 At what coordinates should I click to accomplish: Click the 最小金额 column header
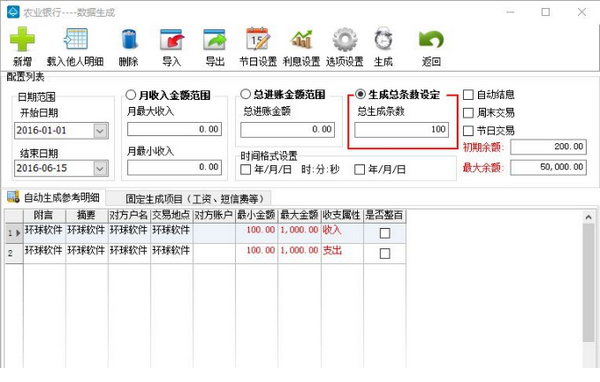coord(257,215)
